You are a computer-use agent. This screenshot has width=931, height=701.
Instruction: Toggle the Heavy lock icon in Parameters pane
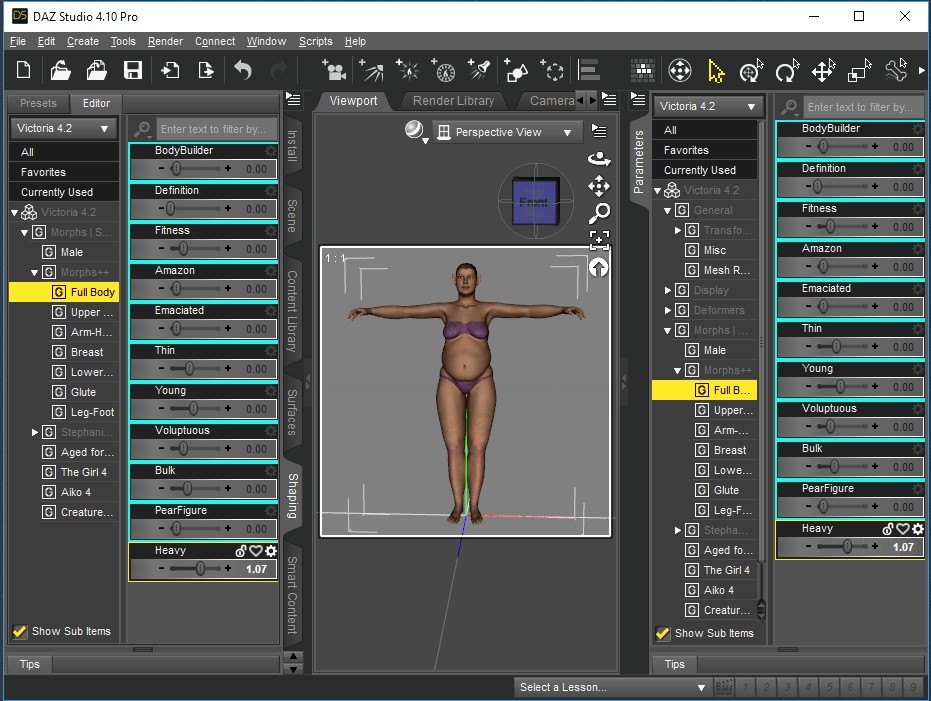tap(888, 529)
